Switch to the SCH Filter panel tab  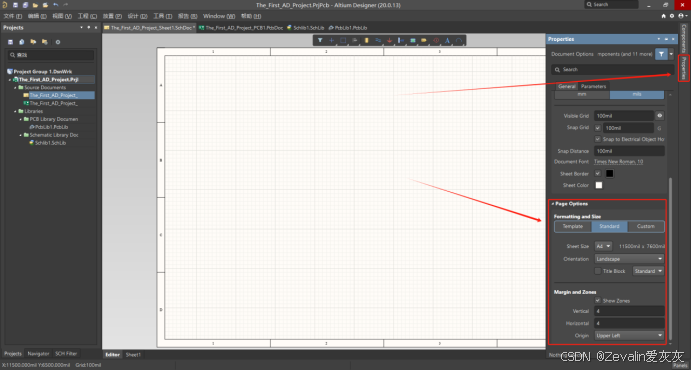pos(66,353)
